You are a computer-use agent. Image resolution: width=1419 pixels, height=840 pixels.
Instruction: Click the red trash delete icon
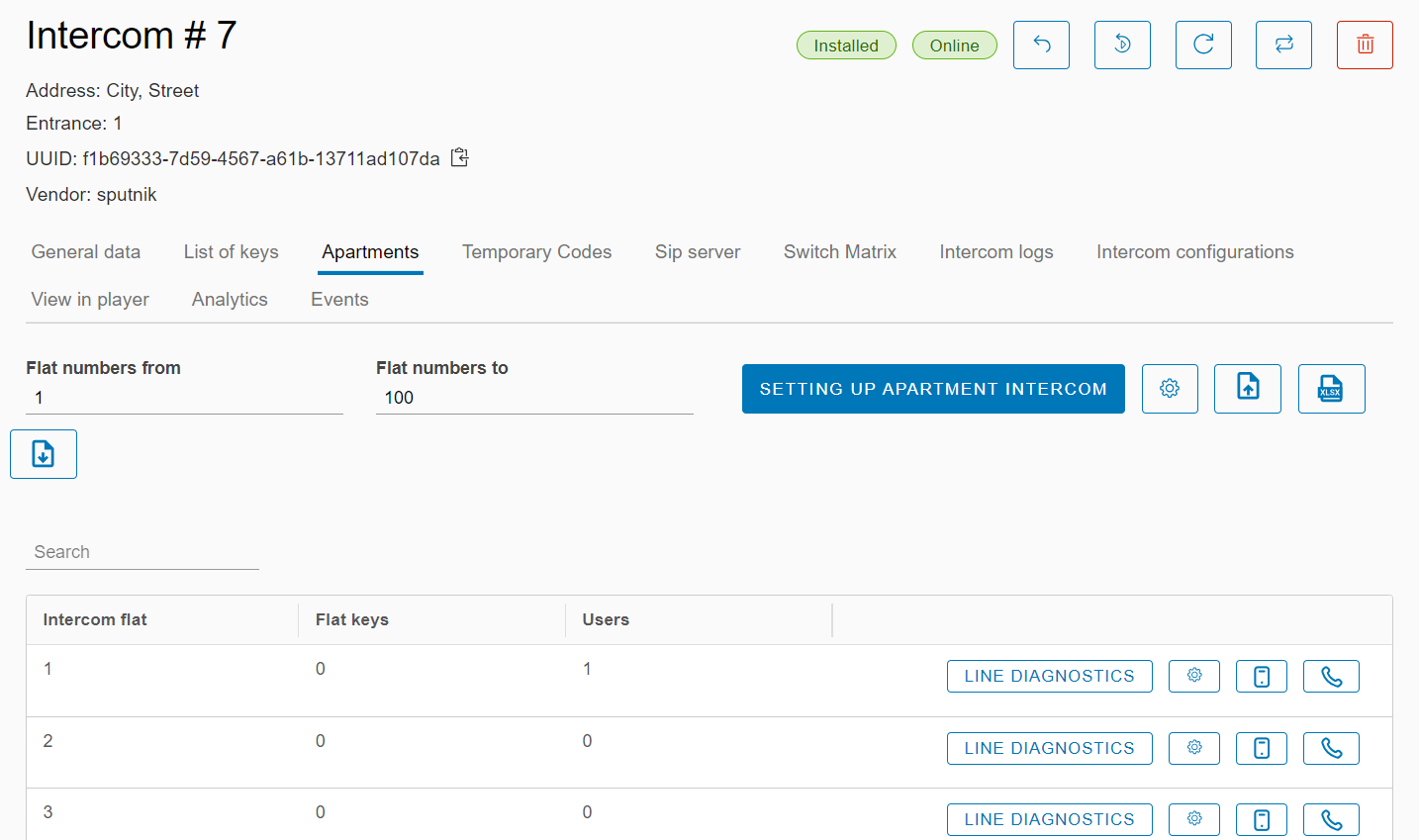[1365, 45]
